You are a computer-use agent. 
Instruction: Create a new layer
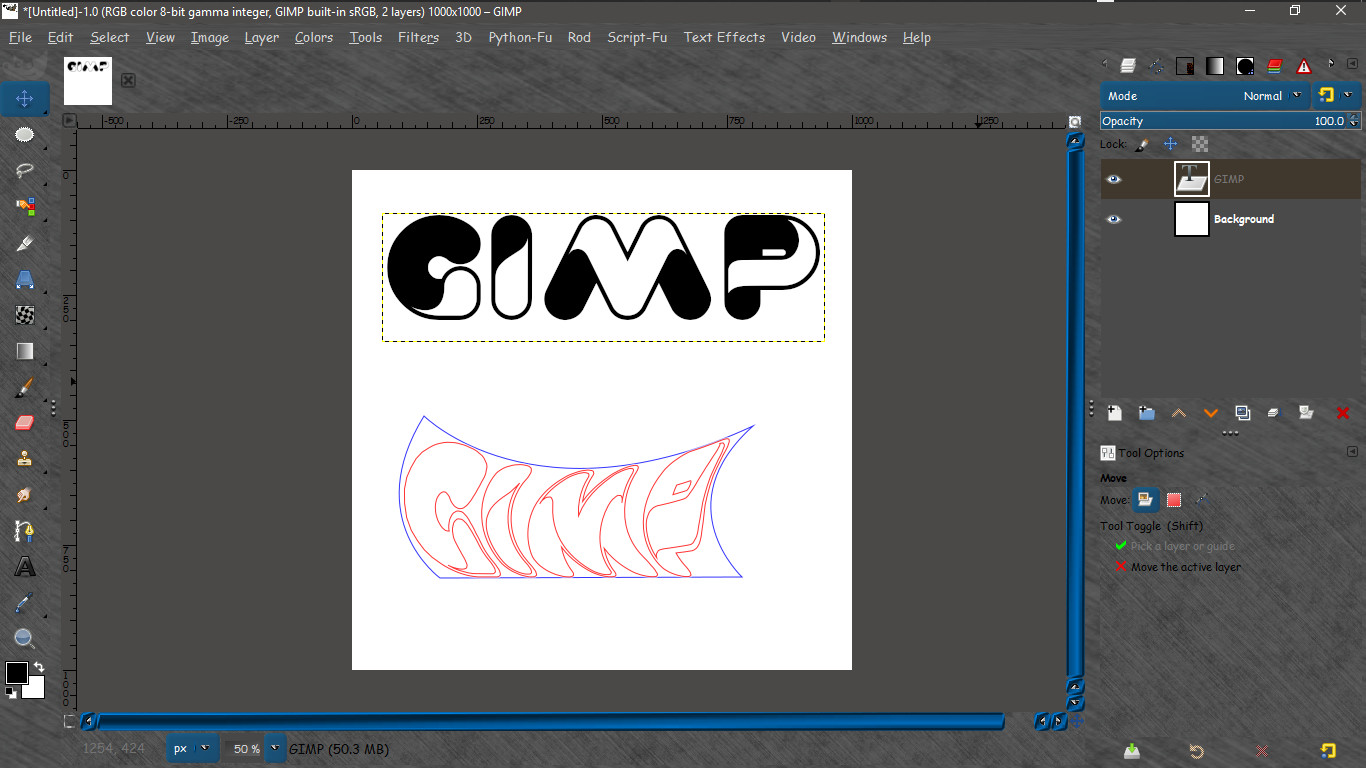point(1114,412)
